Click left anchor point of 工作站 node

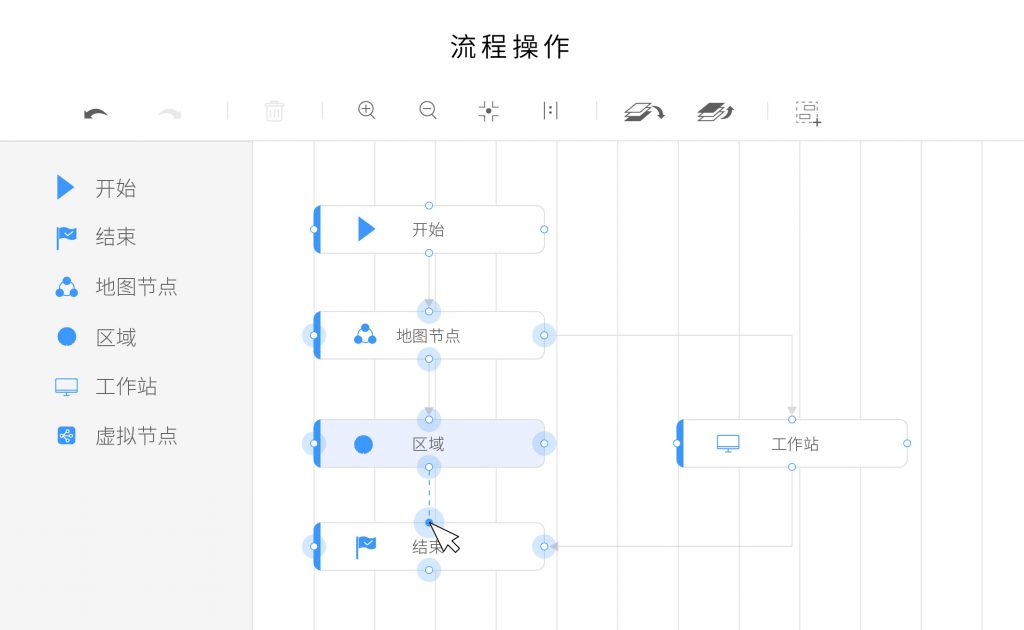tap(677, 443)
